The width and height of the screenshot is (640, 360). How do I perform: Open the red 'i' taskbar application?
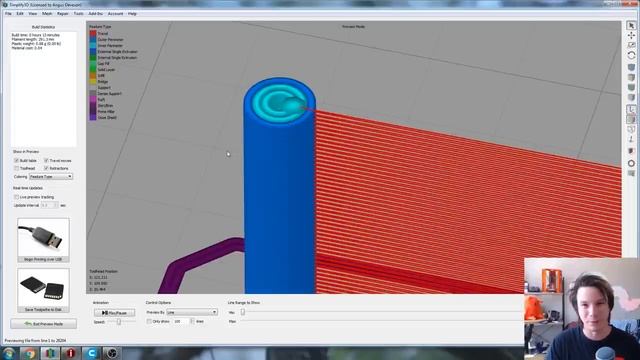(71, 353)
